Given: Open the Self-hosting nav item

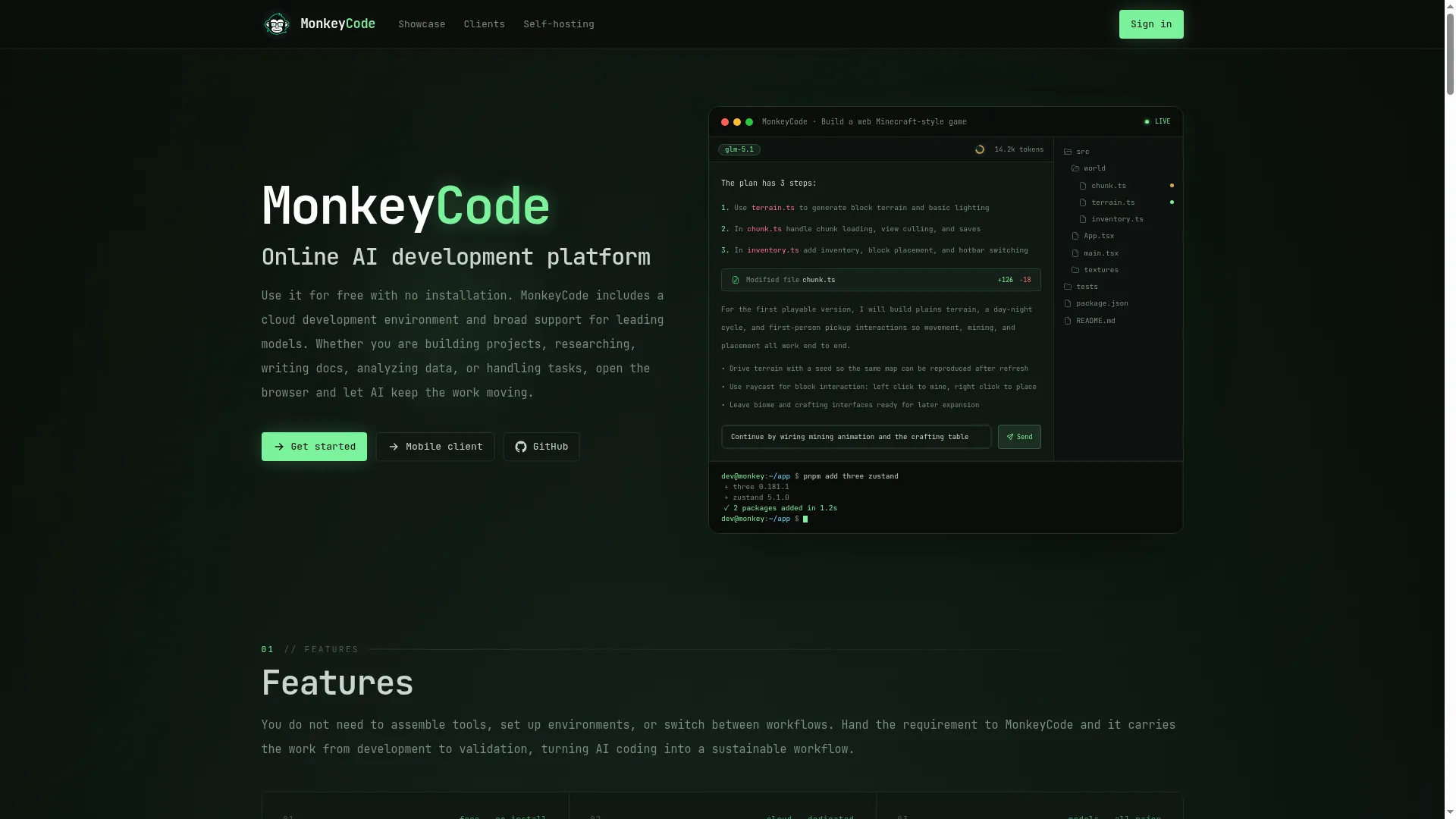Looking at the screenshot, I should [559, 24].
